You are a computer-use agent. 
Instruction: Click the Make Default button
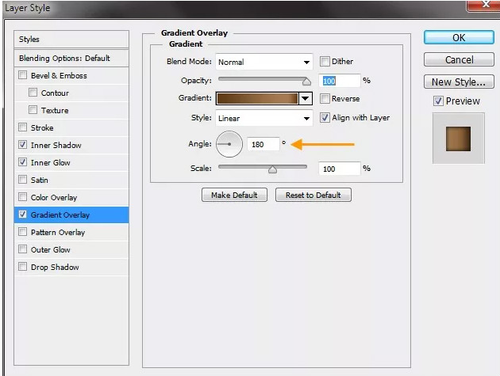click(234, 195)
